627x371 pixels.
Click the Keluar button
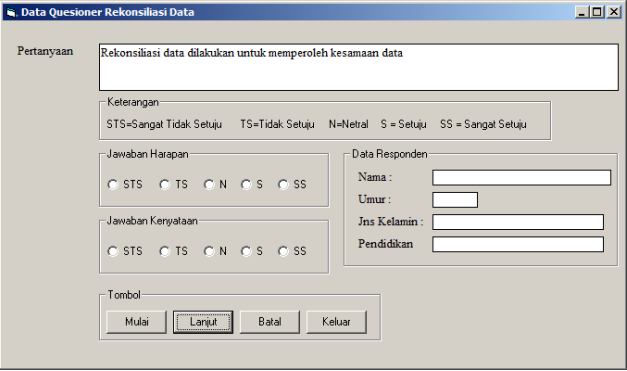[x=336, y=322]
